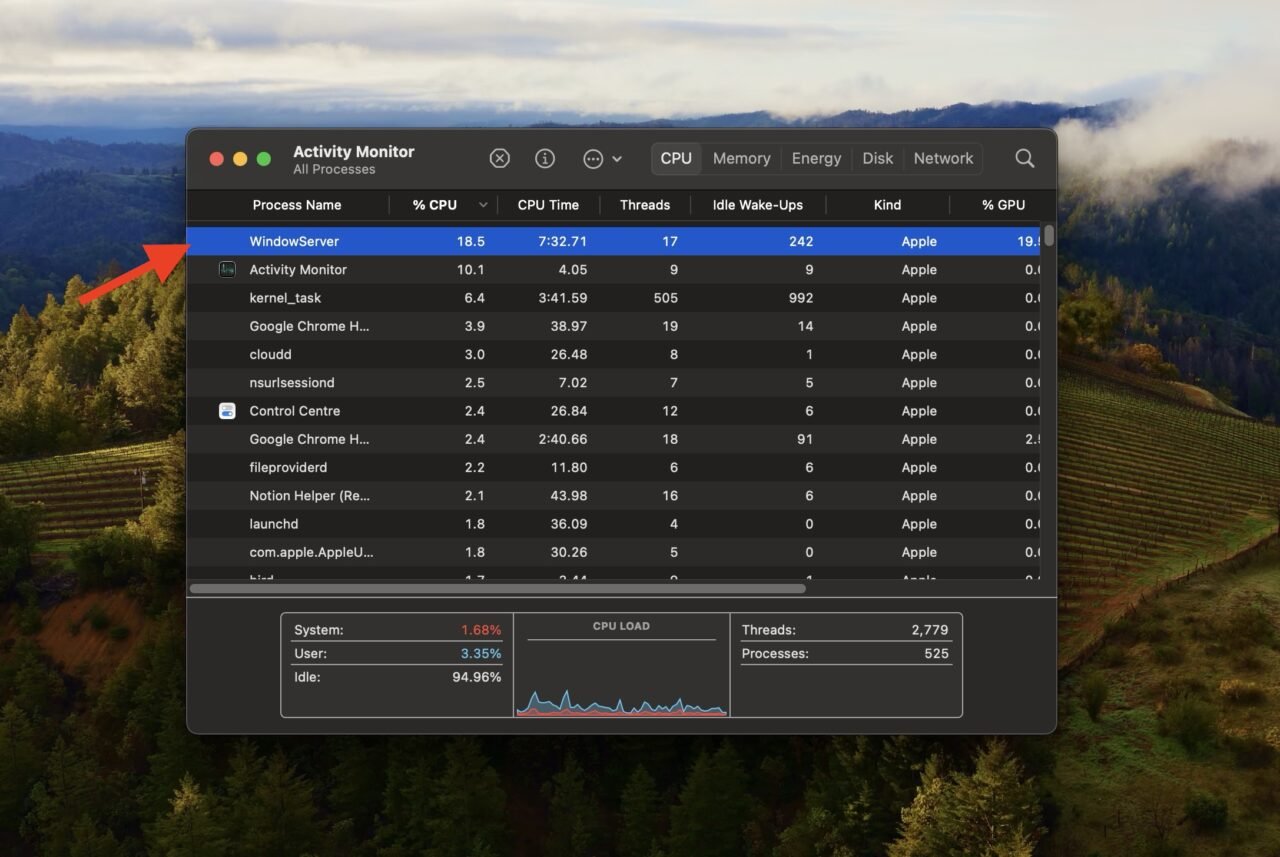Screen dimensions: 1280x857
Task: Select the com.apple.AppleU... process row
Action: [614, 552]
